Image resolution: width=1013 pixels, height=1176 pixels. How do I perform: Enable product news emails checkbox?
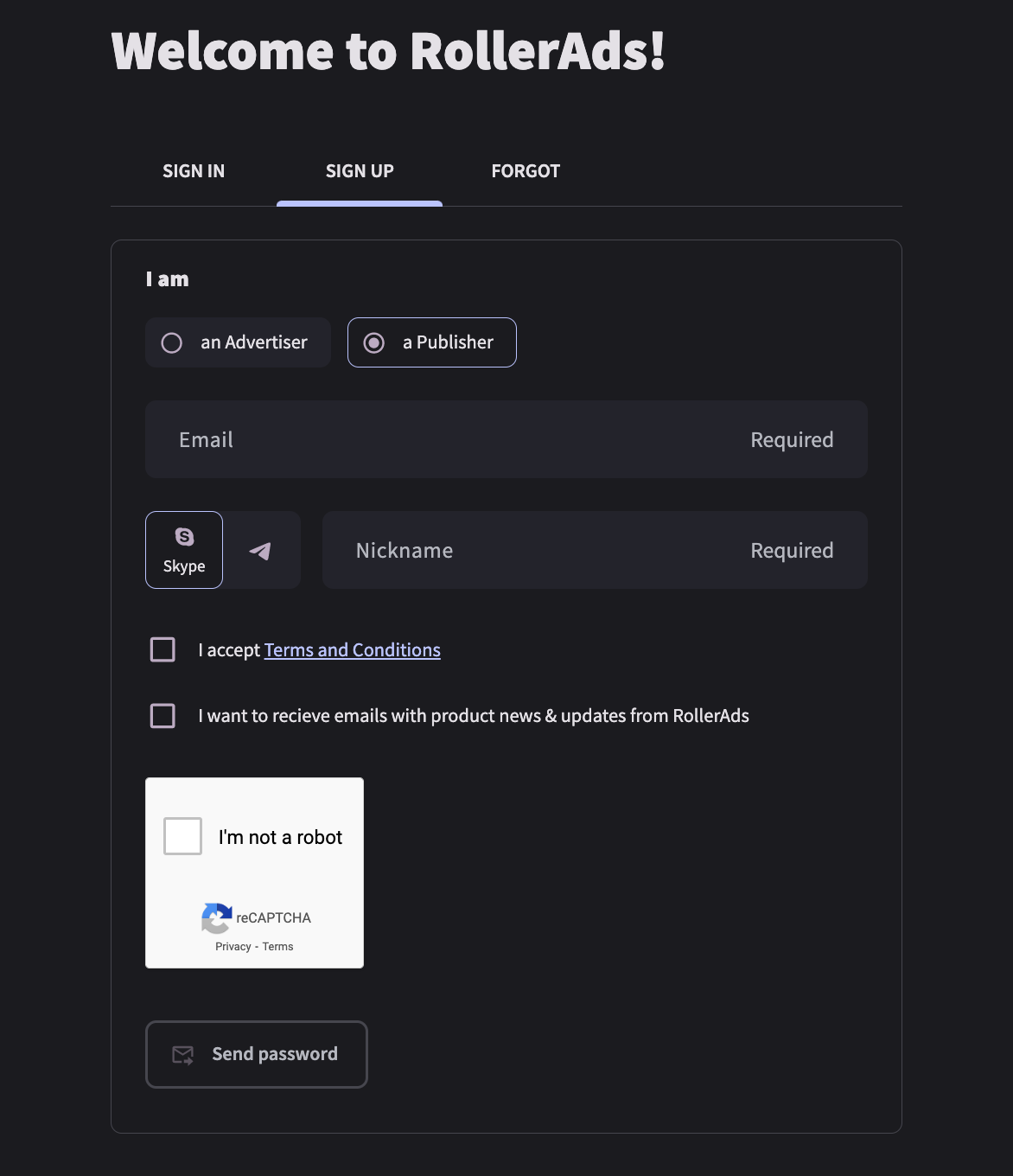[x=162, y=716]
